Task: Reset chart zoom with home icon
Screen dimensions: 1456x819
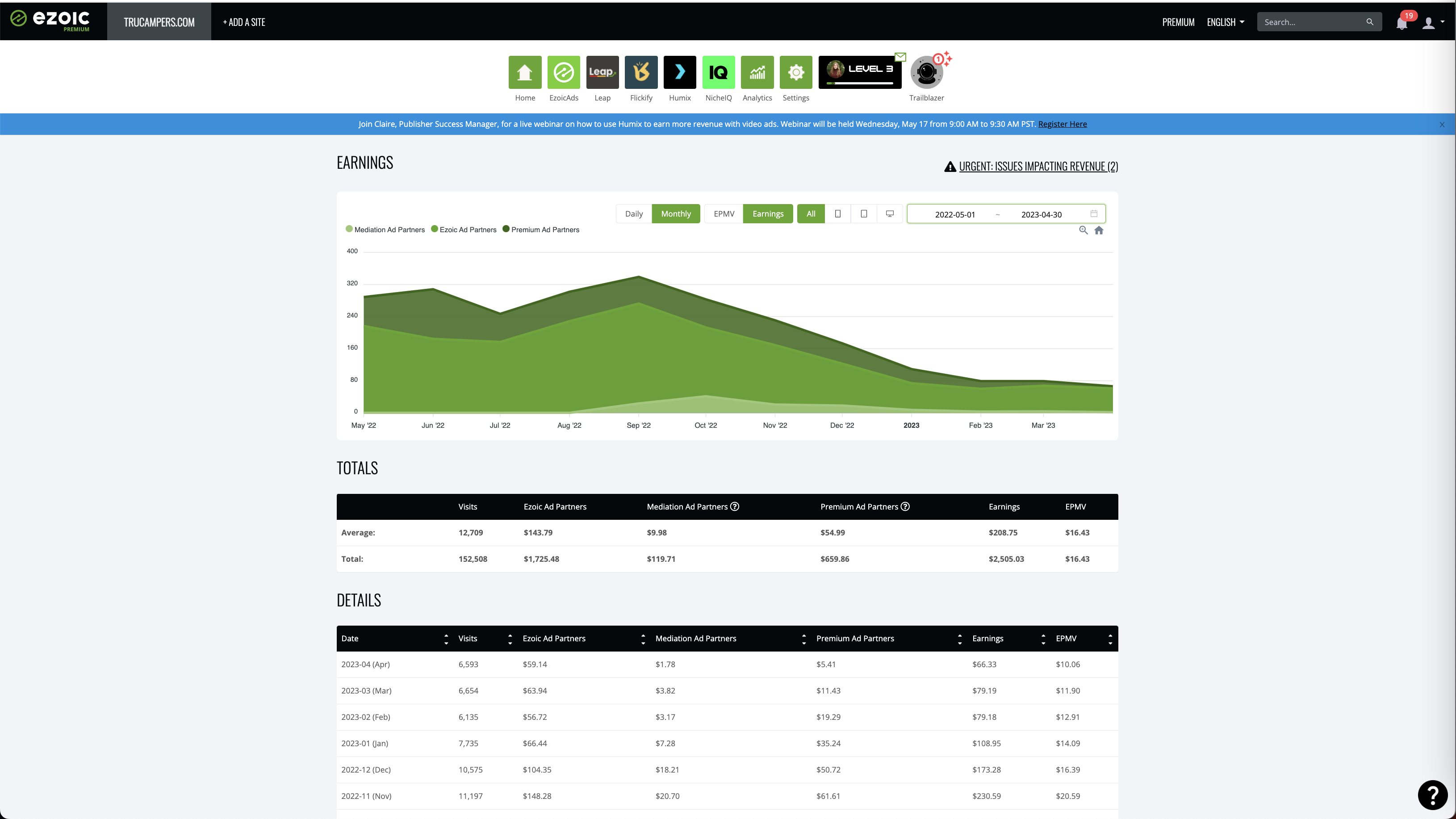Action: pyautogui.click(x=1099, y=230)
